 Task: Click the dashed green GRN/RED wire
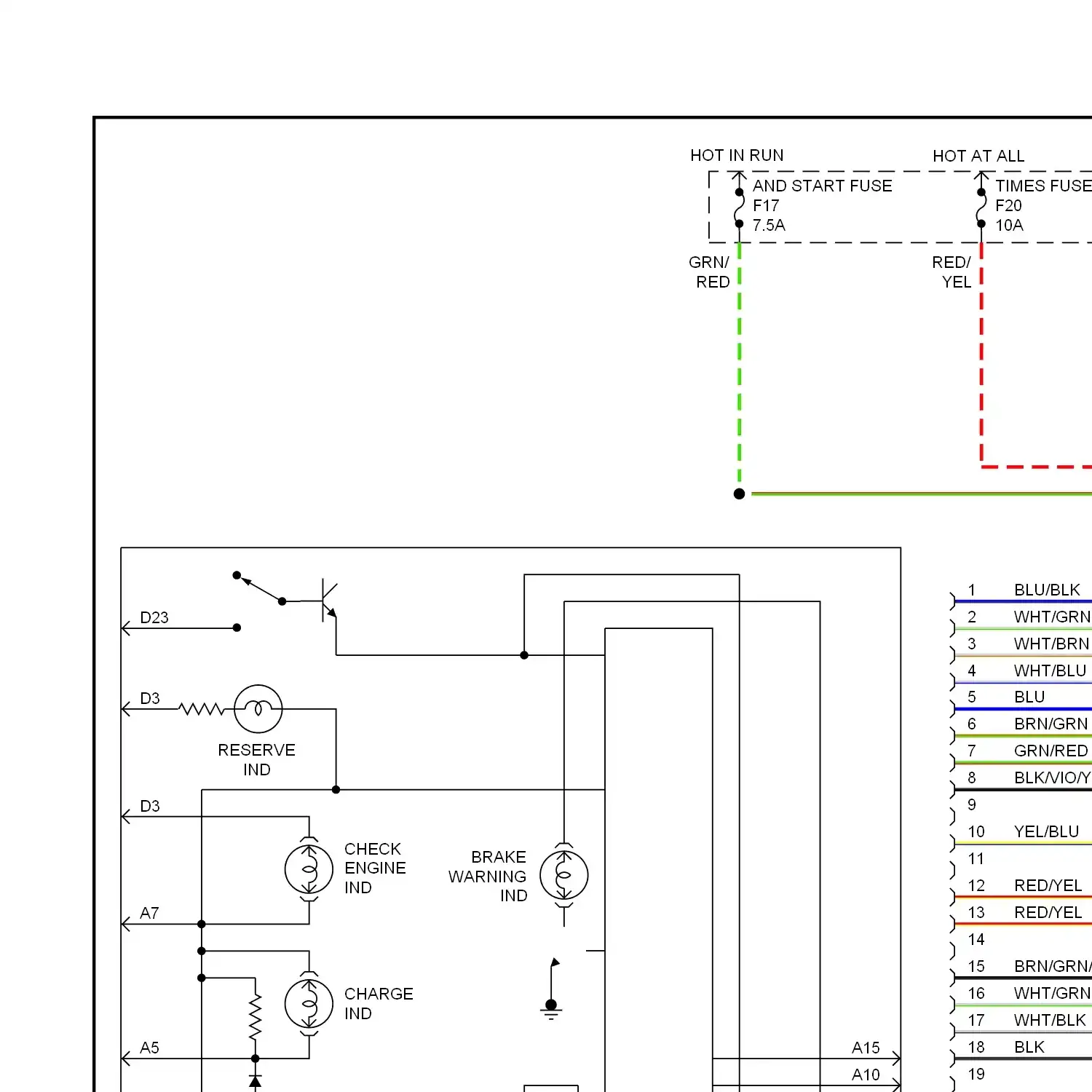(x=740, y=364)
